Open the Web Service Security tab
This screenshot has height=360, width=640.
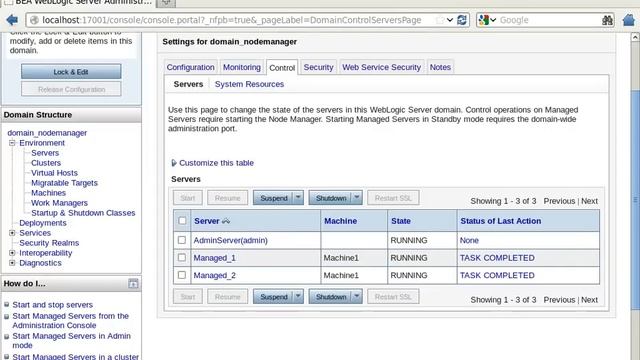coord(381,67)
